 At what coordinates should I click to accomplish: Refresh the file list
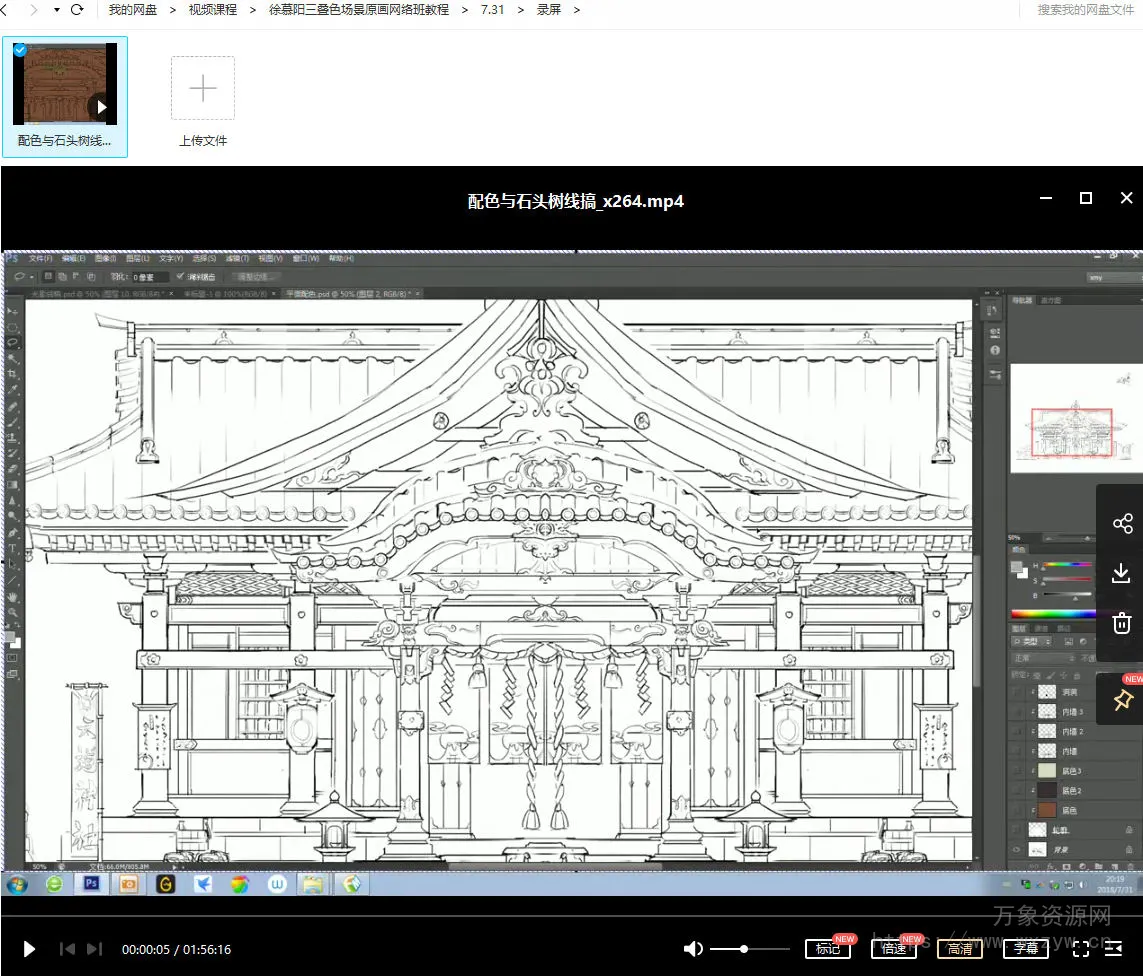pos(77,10)
